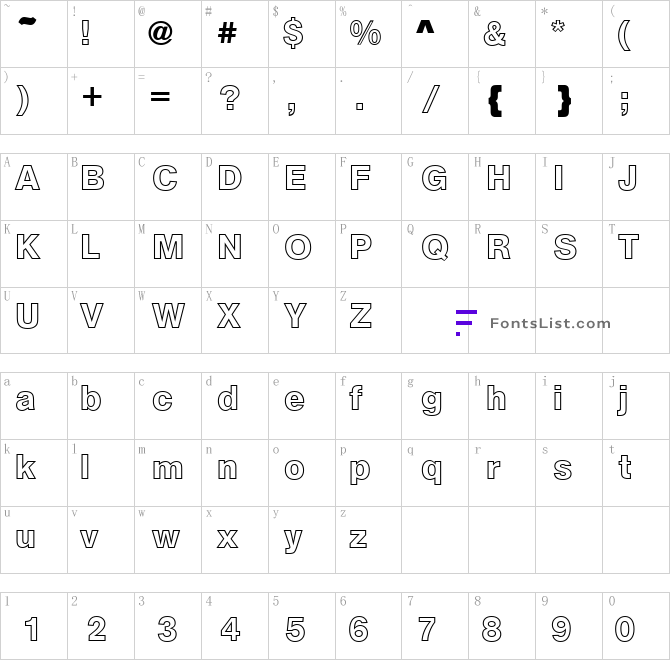The image size is (670, 660).
Task: Click the lowercase g glyph cell
Action: [432, 401]
